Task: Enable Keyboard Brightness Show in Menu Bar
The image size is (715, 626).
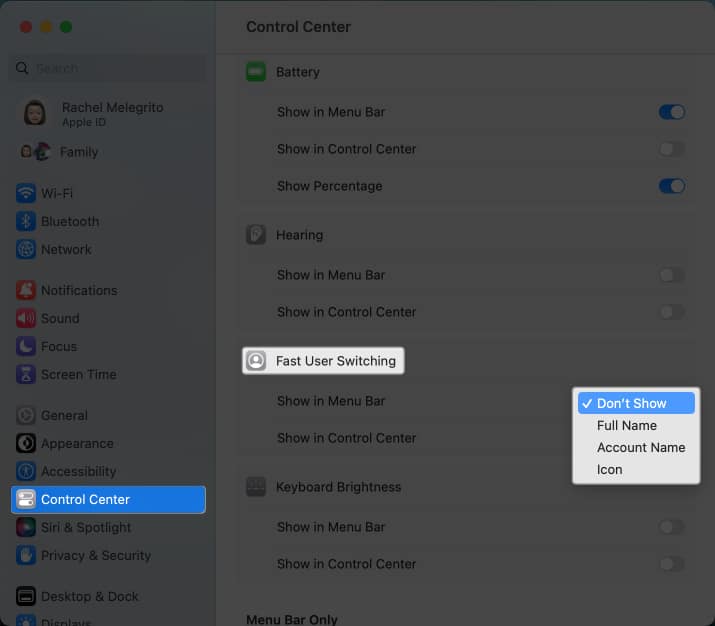Action: tap(672, 527)
